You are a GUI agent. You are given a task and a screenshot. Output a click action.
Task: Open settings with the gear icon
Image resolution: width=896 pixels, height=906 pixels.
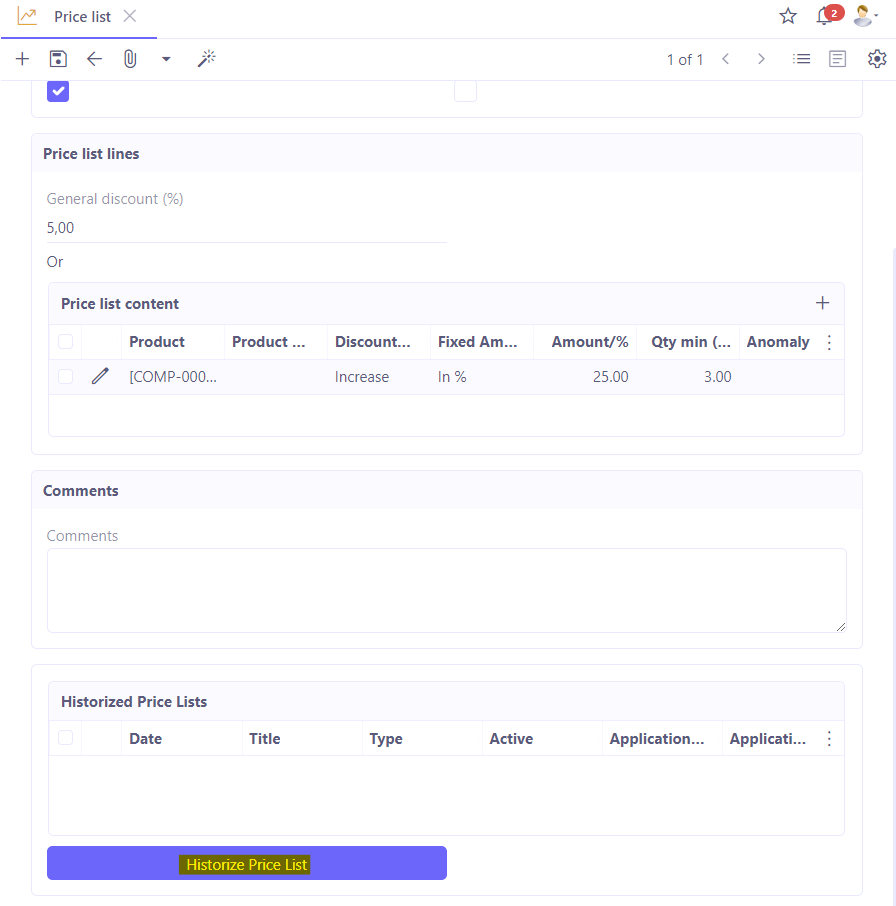click(877, 59)
